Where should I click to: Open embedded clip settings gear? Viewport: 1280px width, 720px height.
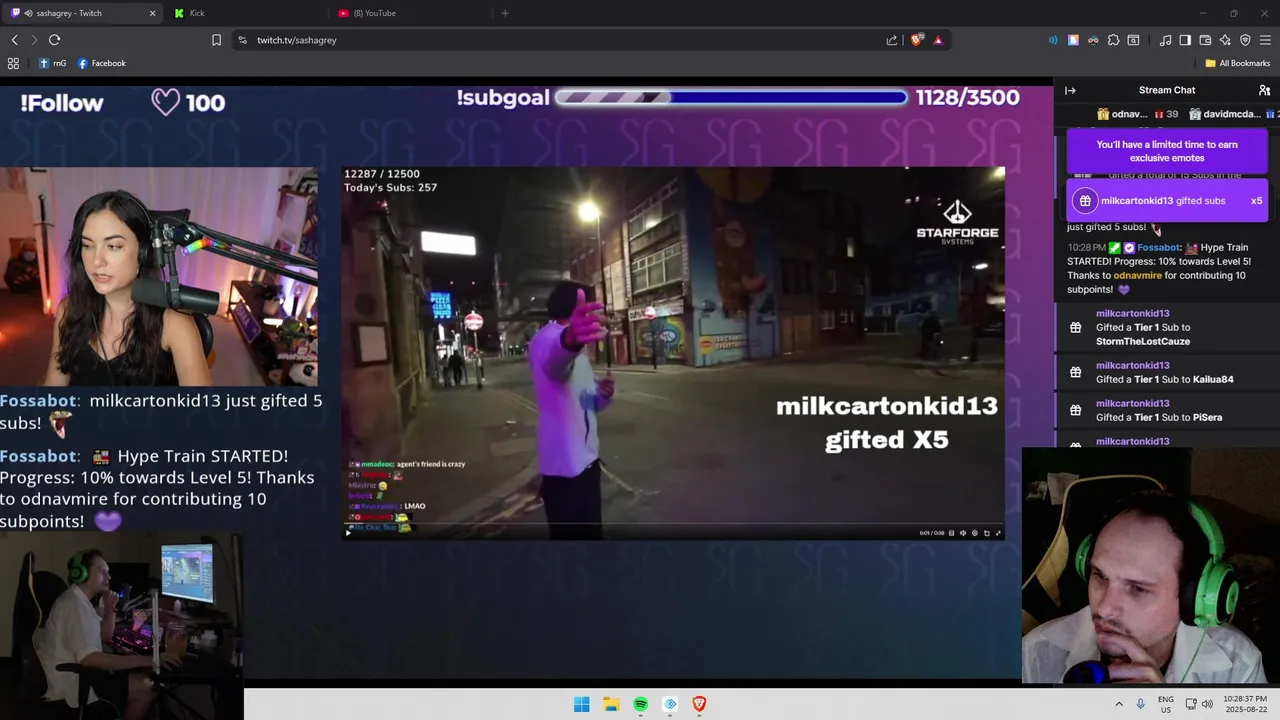974,533
